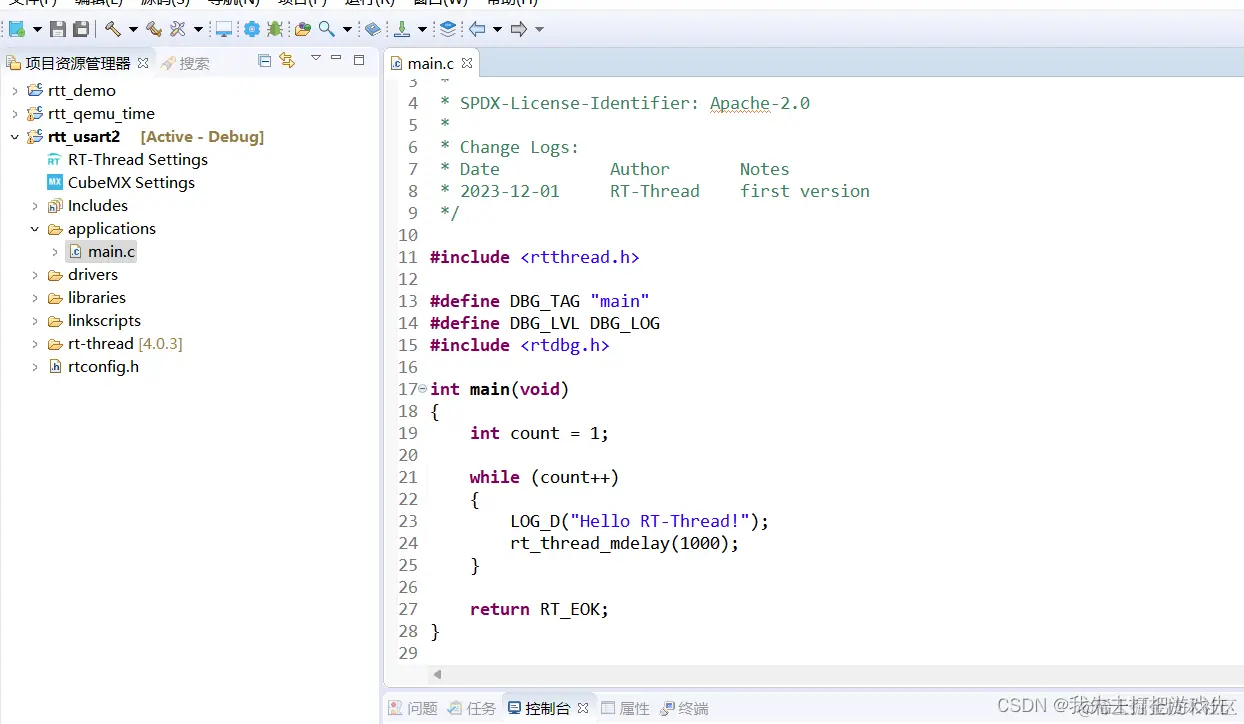Expand the drivers folder
The height and width of the screenshot is (724, 1244).
click(35, 274)
